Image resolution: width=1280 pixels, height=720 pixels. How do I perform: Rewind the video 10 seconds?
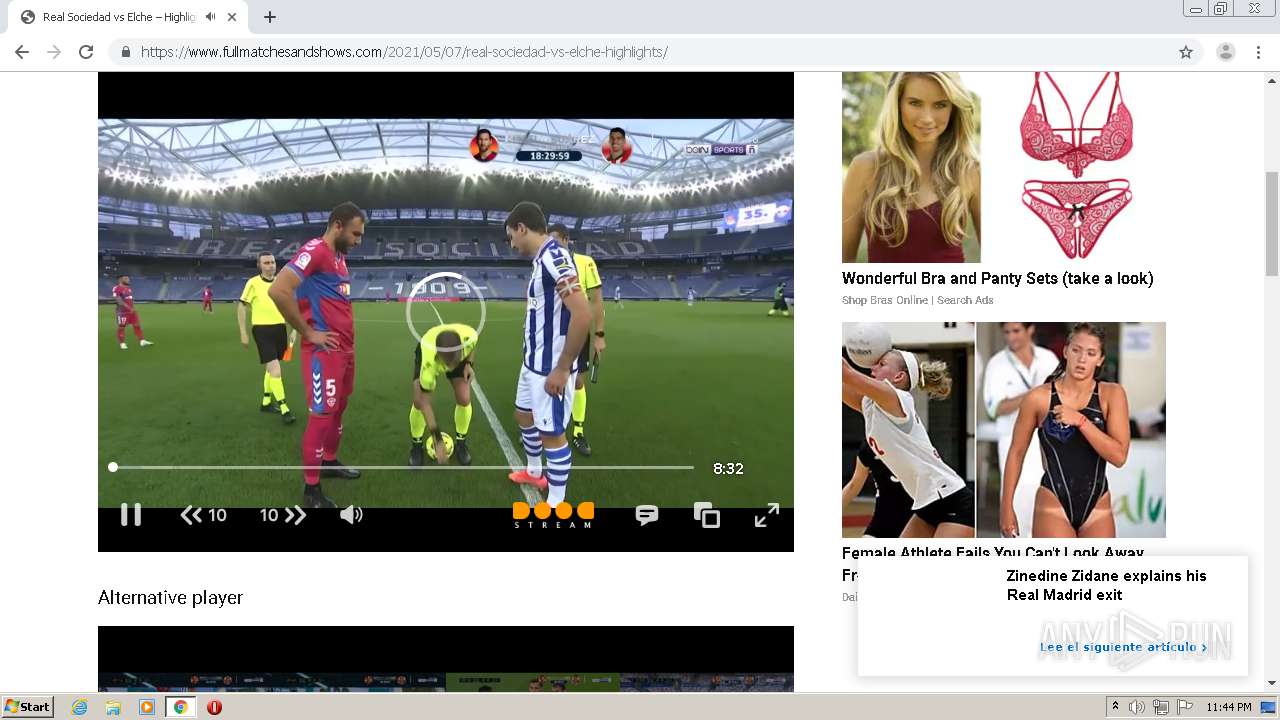[203, 515]
